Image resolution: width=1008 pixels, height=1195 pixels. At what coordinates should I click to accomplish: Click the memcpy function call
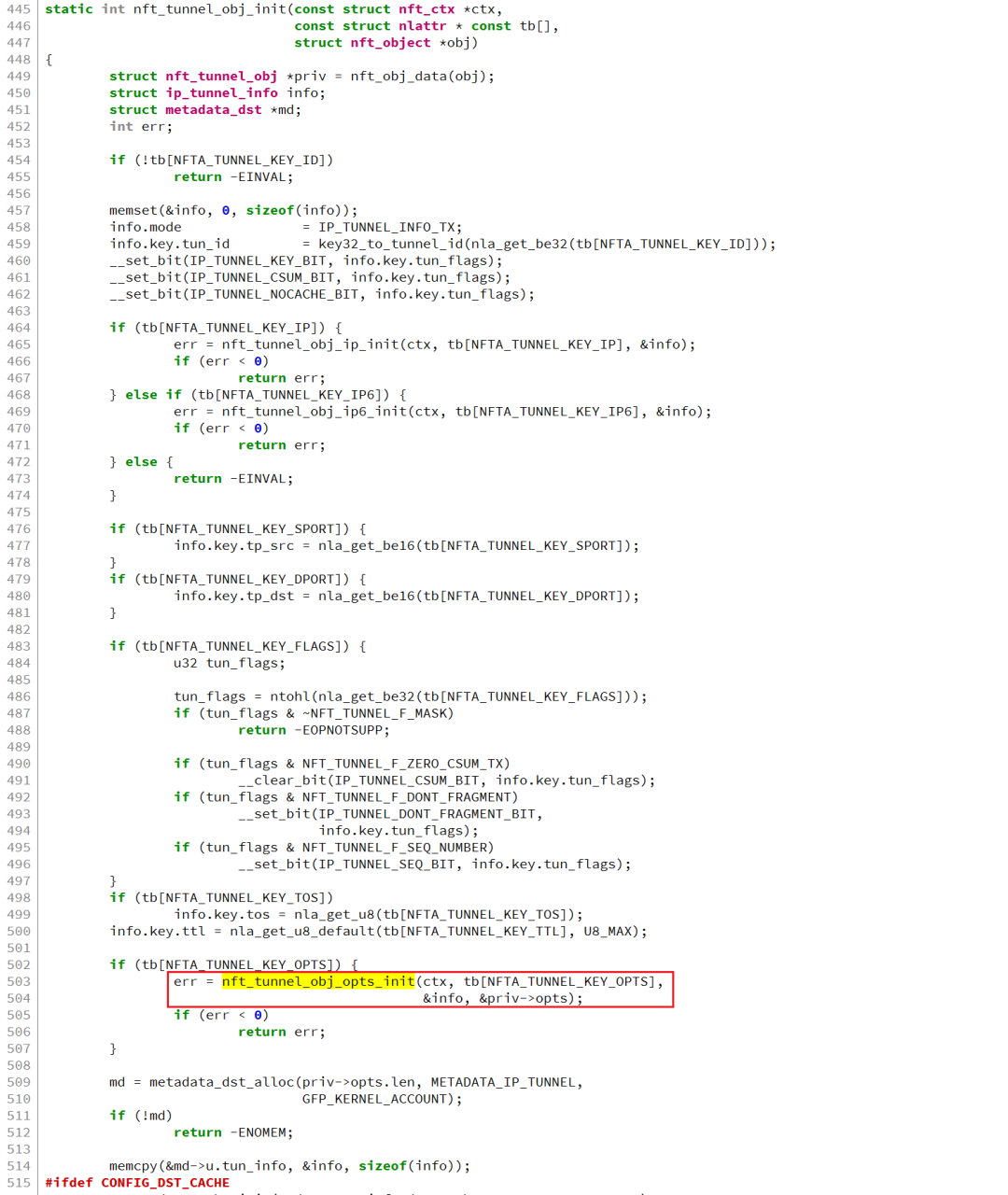(133, 1166)
